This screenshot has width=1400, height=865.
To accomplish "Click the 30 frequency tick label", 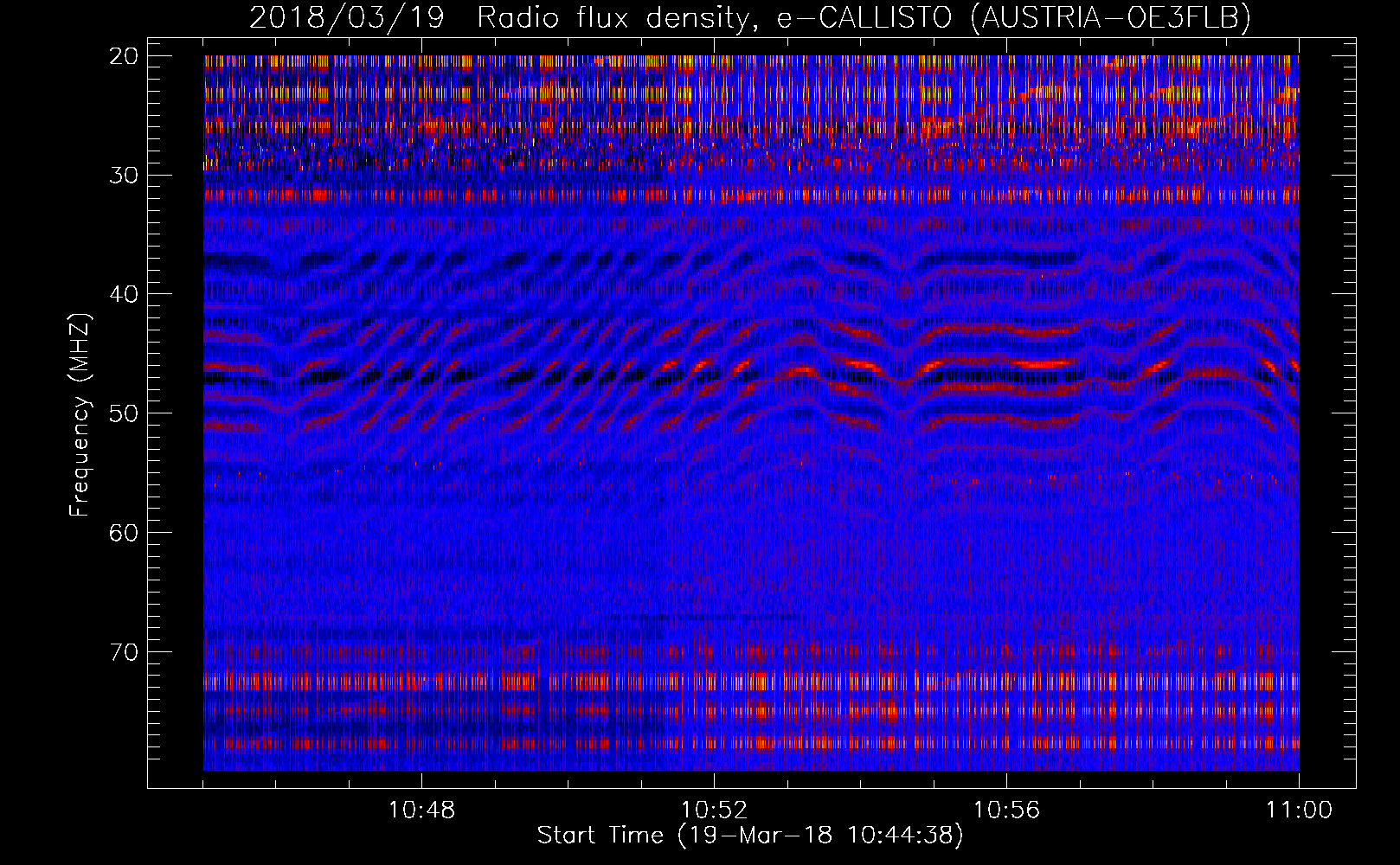I will [x=124, y=176].
